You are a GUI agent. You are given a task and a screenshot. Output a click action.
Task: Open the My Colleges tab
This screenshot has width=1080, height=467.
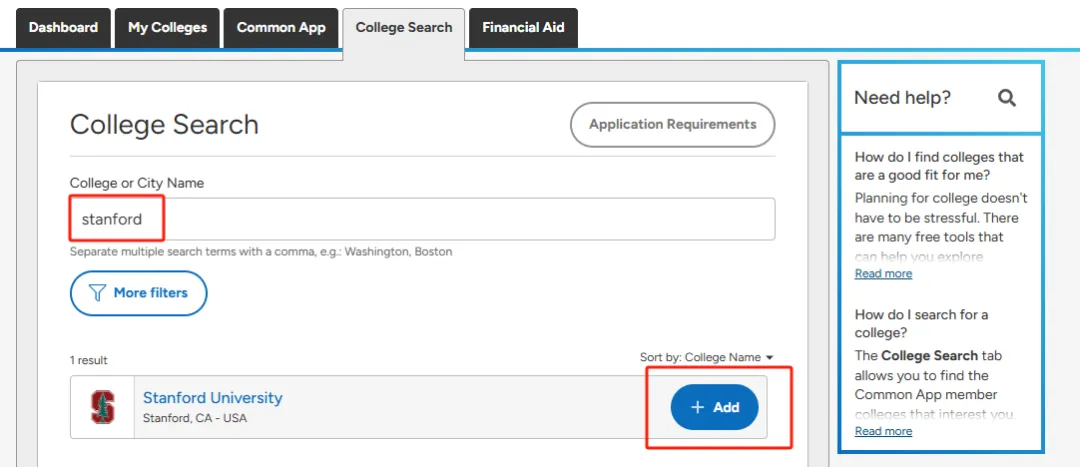(167, 28)
